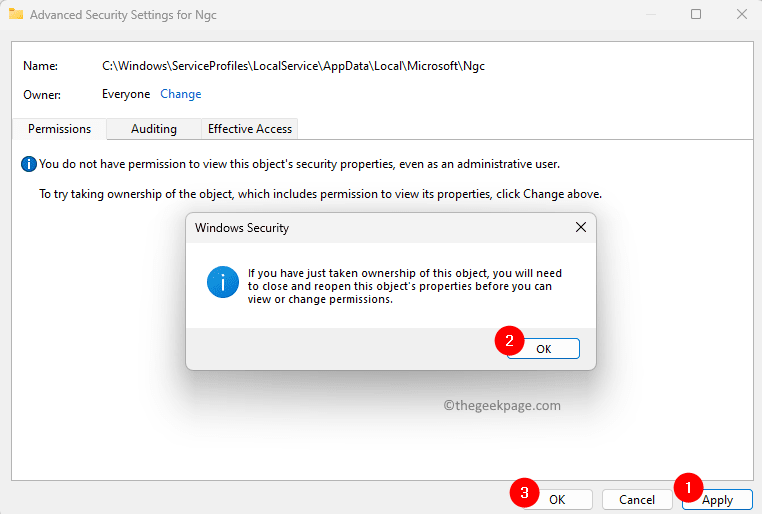Click the owner name Everyone
This screenshot has height=514, width=762.
[126, 94]
